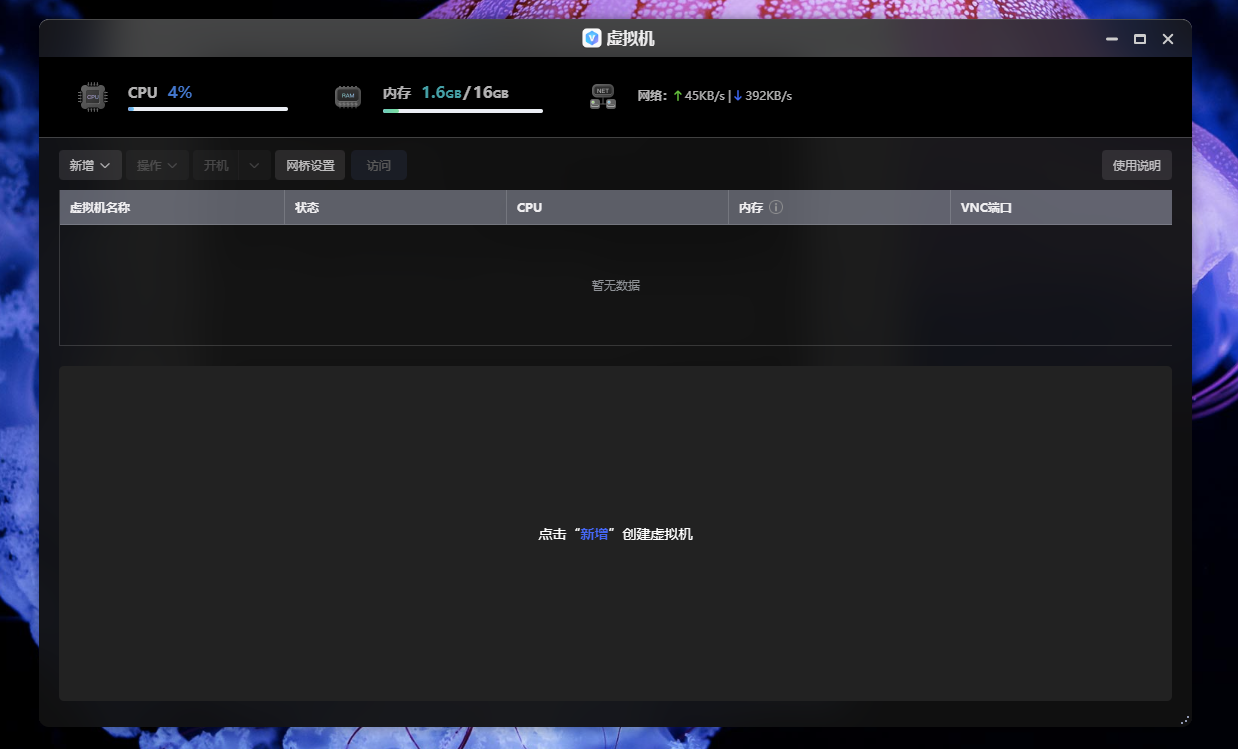This screenshot has height=749, width=1238.
Task: Maximize the virtual machine window
Action: tap(1139, 39)
